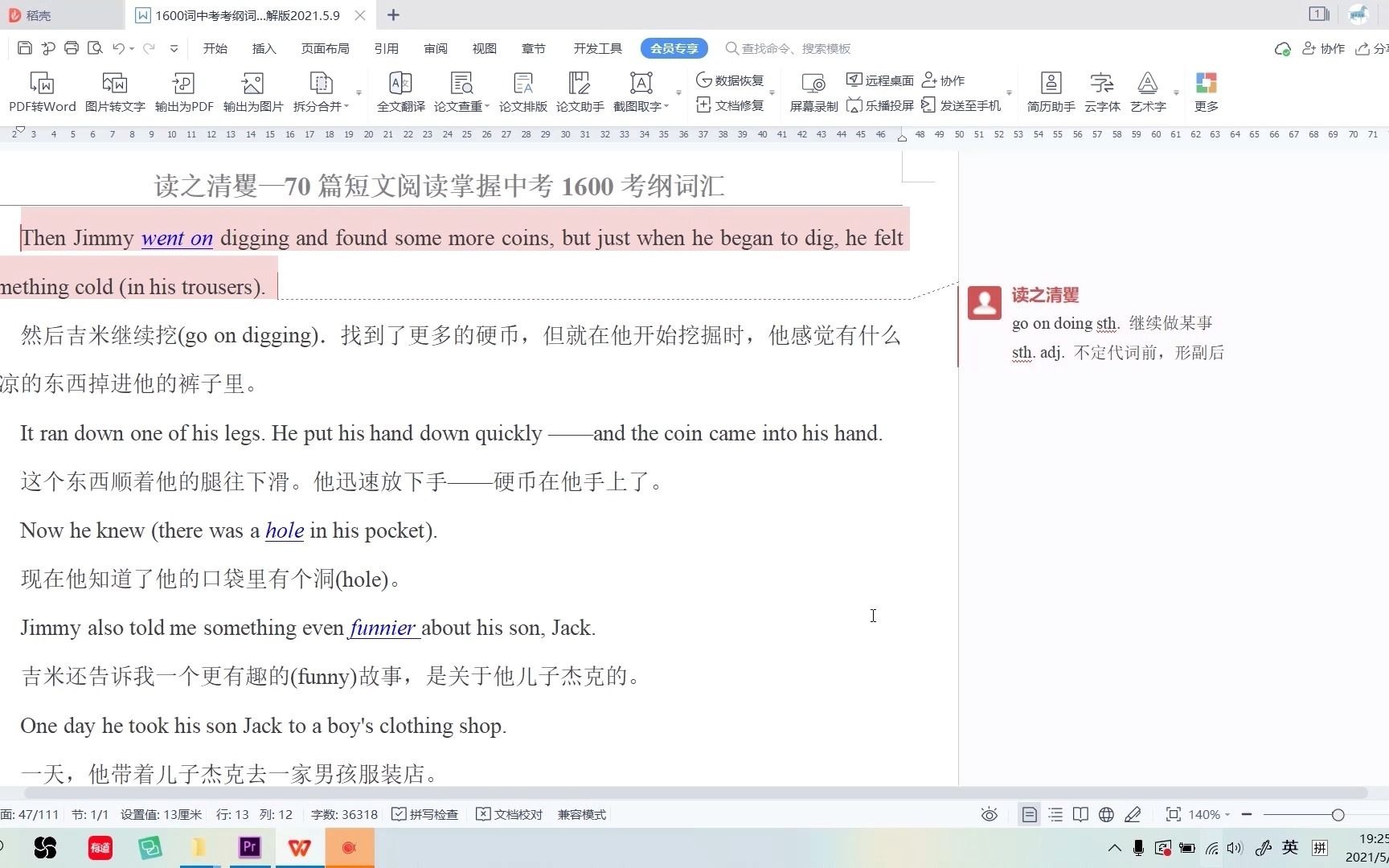Click the went on hyperlink
1389x868 pixels.
pos(177,238)
